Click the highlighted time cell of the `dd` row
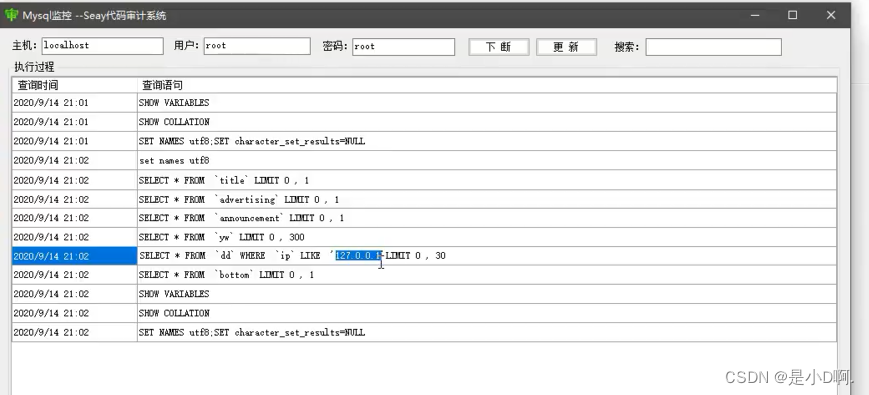Screen dimensions: 869x395 click(x=75, y=256)
